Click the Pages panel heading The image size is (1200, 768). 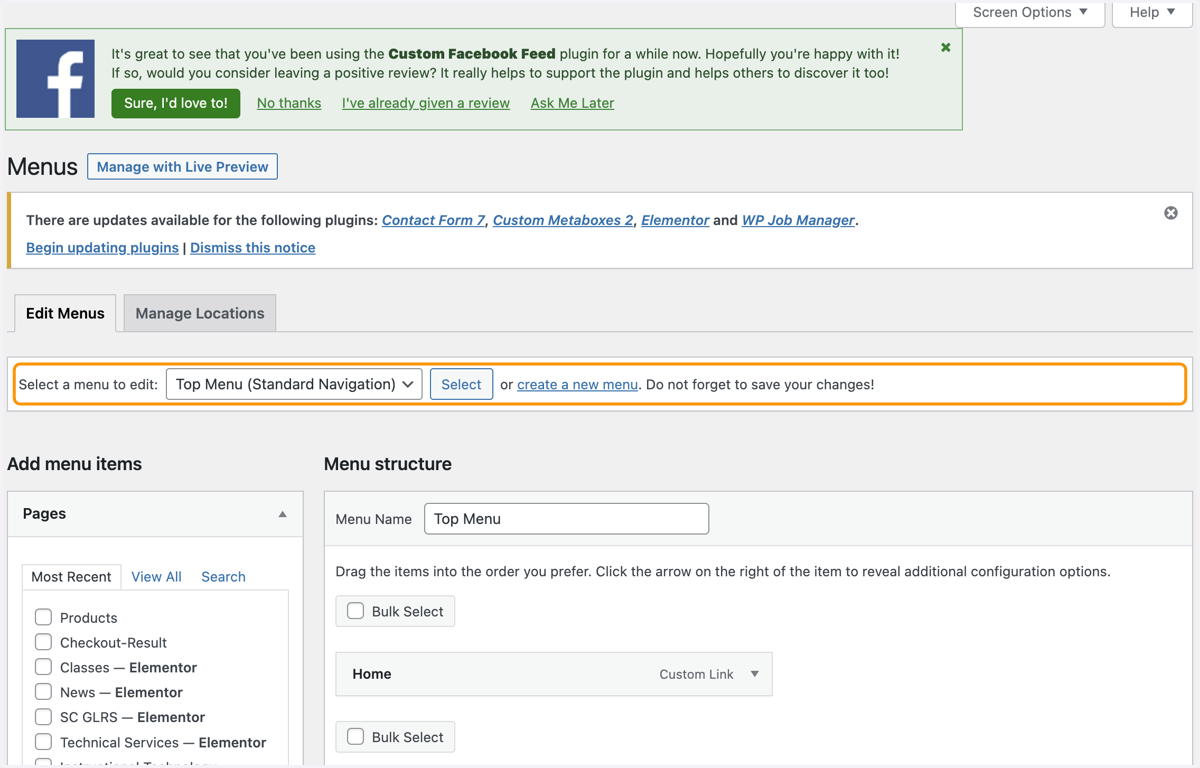pos(155,514)
